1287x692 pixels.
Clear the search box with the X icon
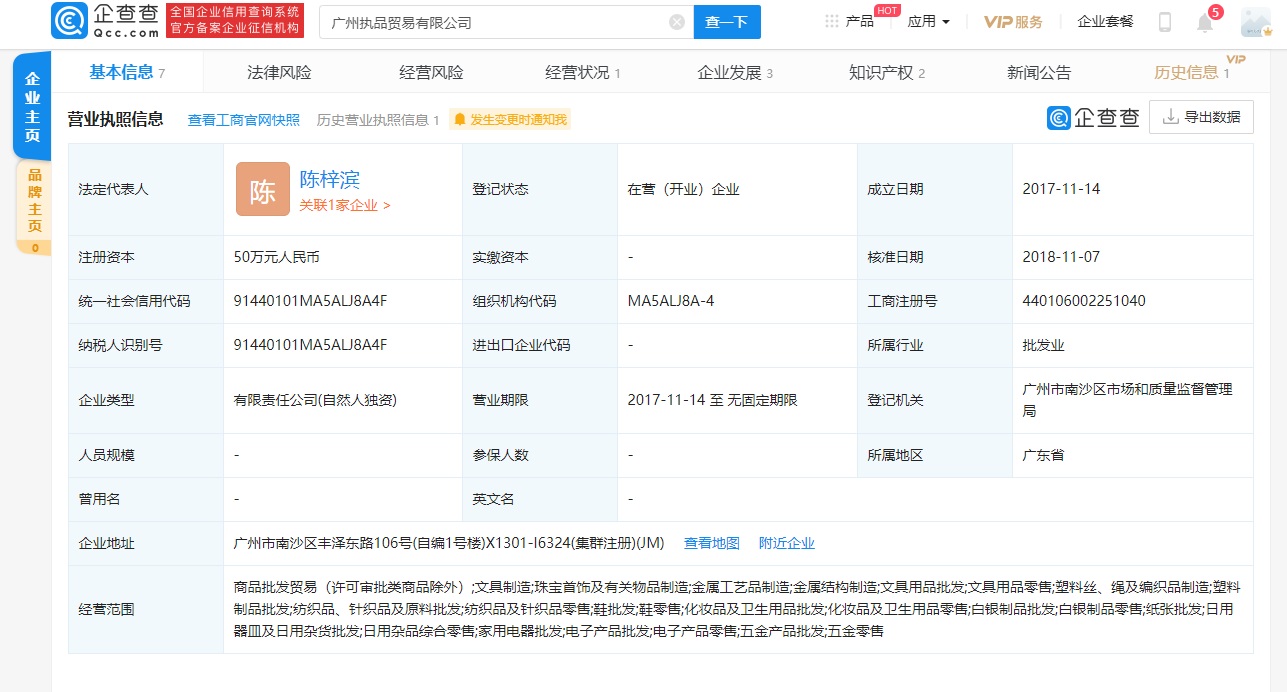click(x=676, y=21)
